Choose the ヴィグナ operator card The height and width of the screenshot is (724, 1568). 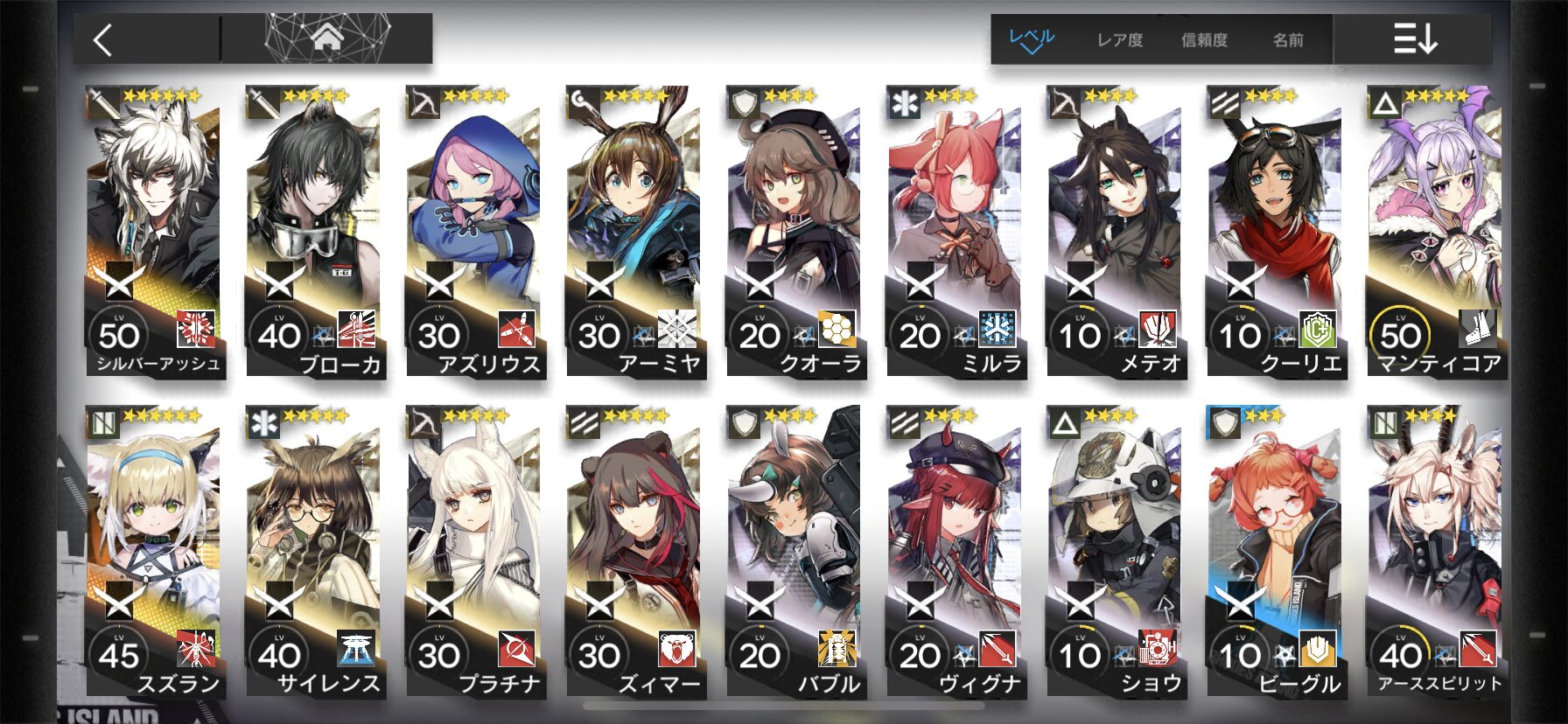click(955, 552)
